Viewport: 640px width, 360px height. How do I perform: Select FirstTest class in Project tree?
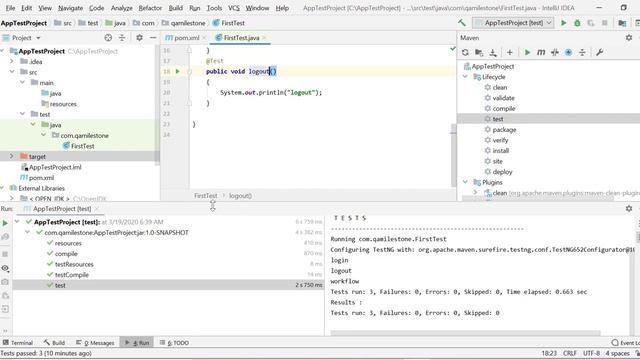coord(82,146)
